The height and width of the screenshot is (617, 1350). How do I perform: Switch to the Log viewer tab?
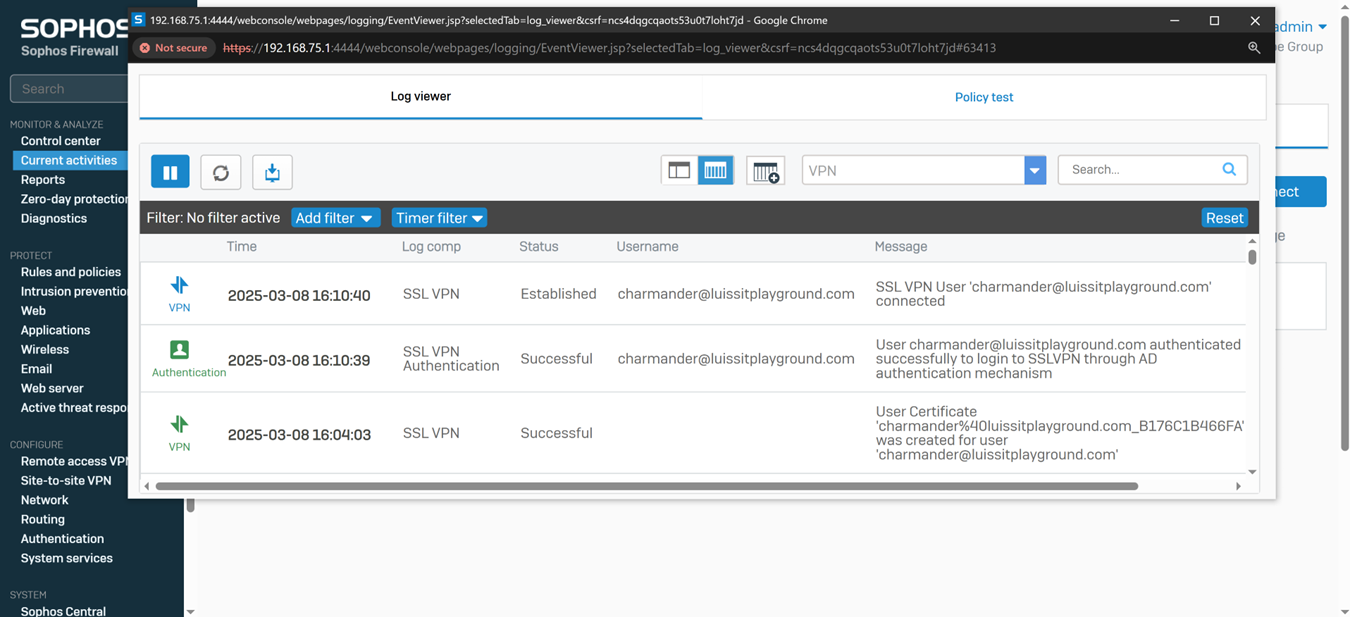pyautogui.click(x=421, y=97)
